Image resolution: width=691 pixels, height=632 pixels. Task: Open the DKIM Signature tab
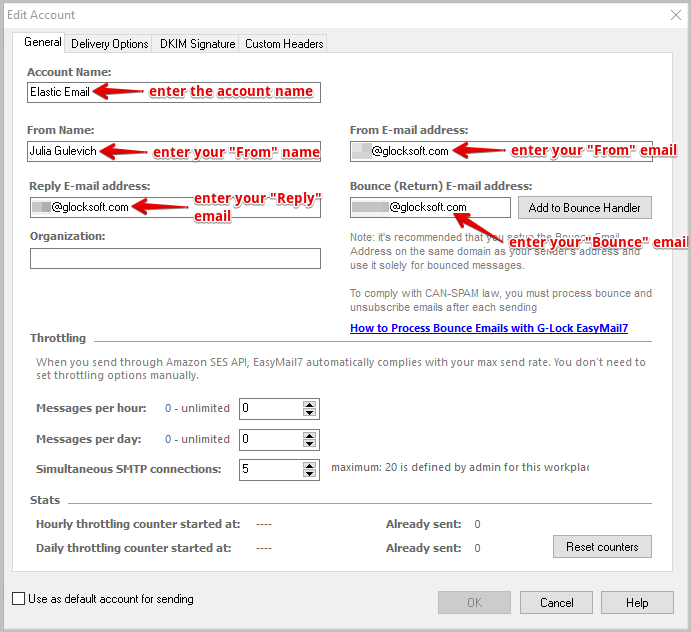[197, 44]
